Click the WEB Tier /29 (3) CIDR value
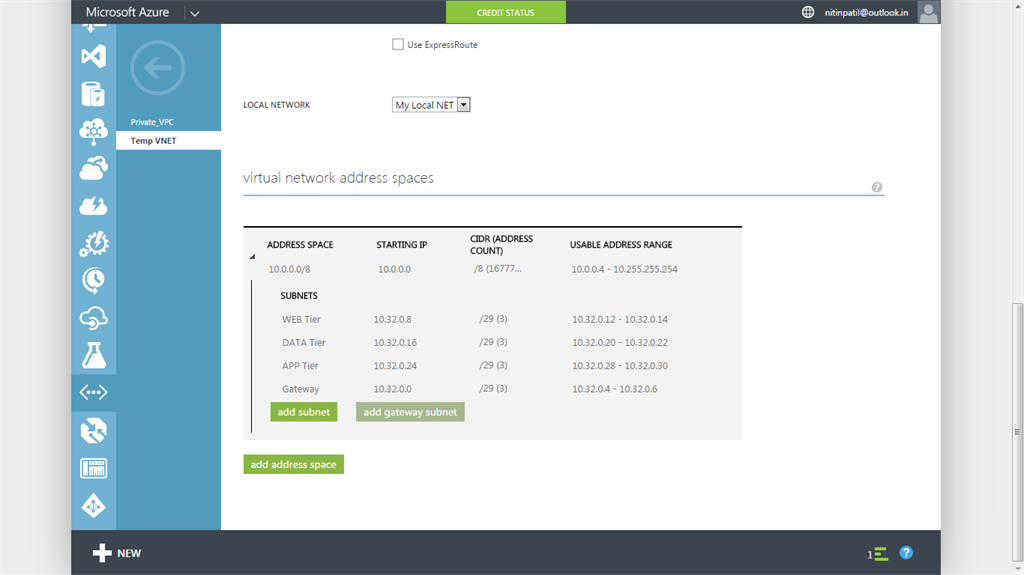 pyautogui.click(x=493, y=319)
